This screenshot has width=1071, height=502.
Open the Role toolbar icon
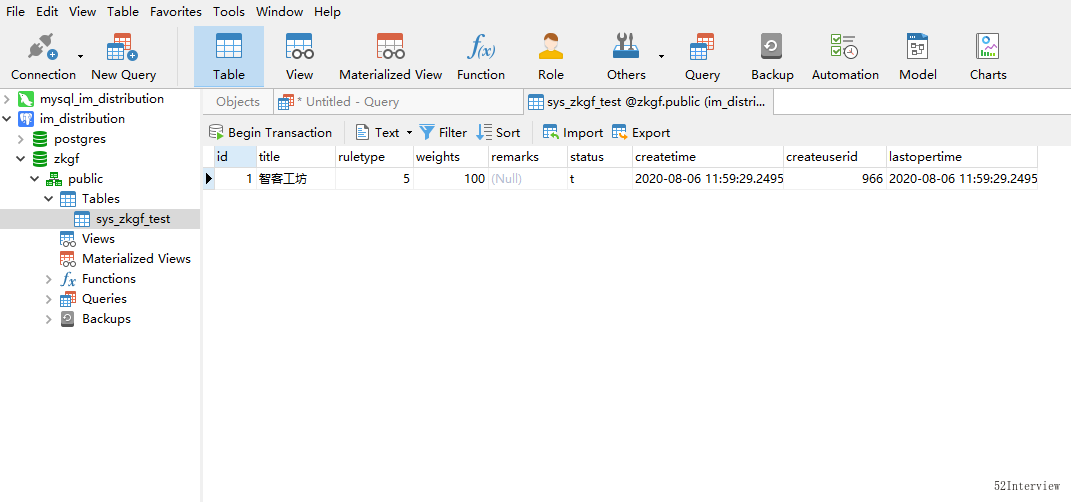point(551,57)
